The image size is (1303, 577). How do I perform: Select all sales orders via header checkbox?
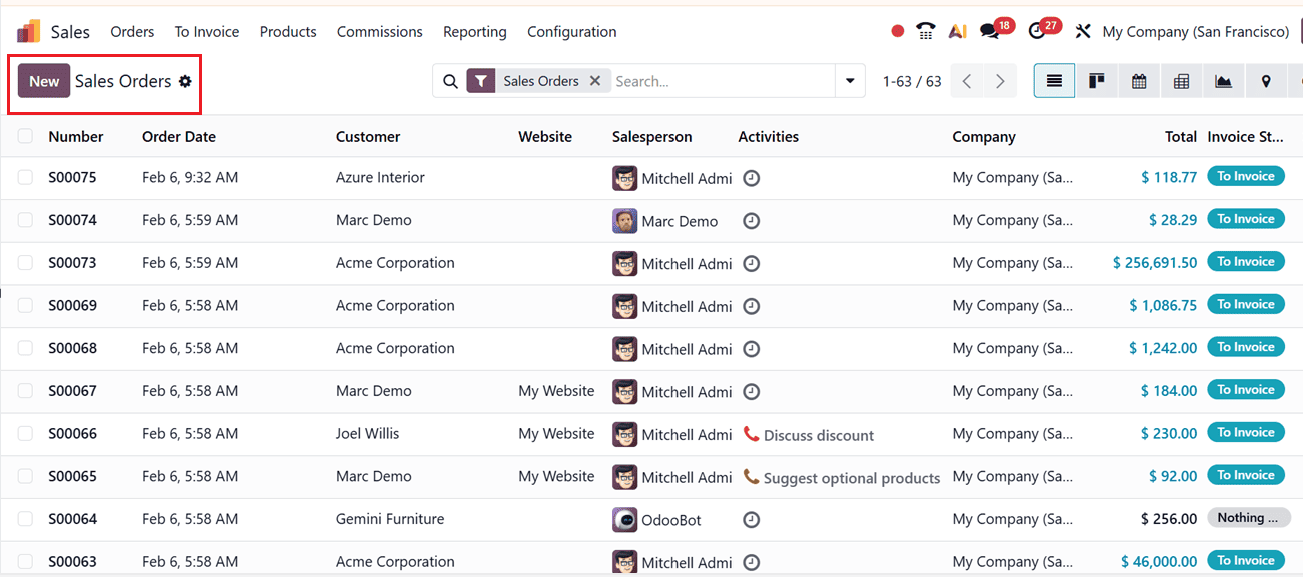(x=25, y=137)
